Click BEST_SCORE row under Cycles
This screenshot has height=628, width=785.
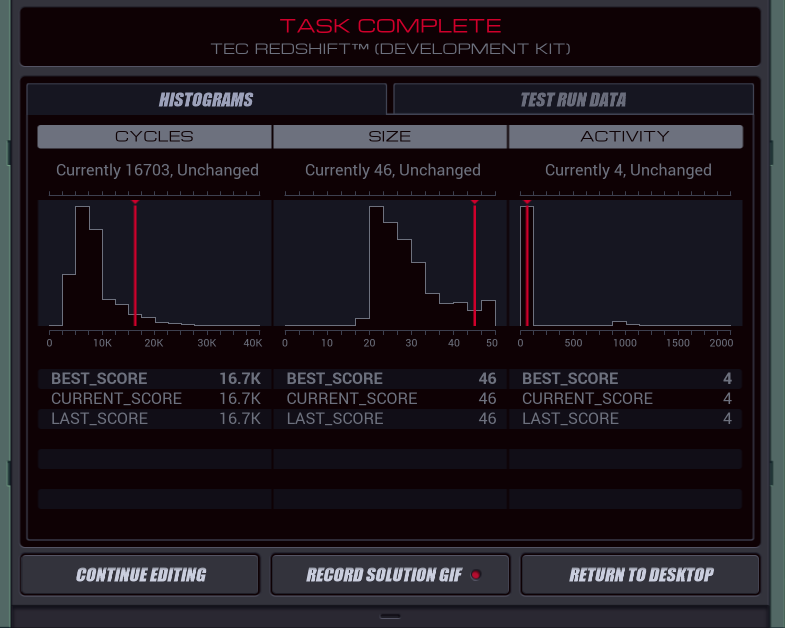pos(155,379)
